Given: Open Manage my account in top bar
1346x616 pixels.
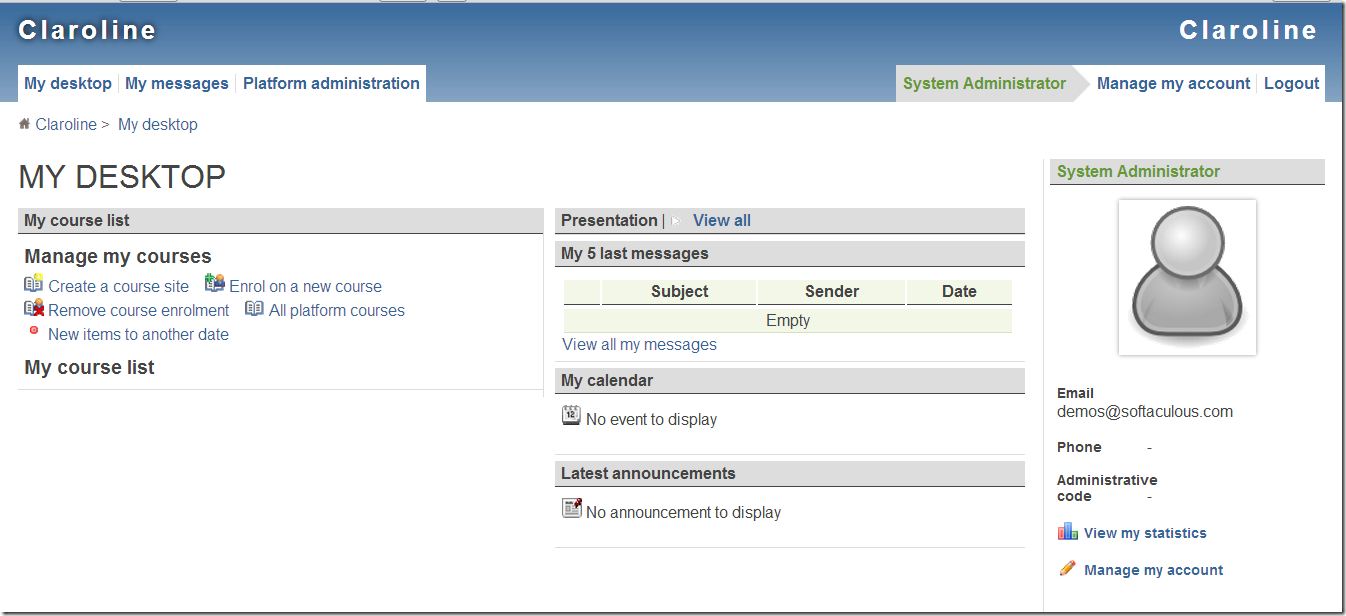Looking at the screenshot, I should tap(1173, 84).
